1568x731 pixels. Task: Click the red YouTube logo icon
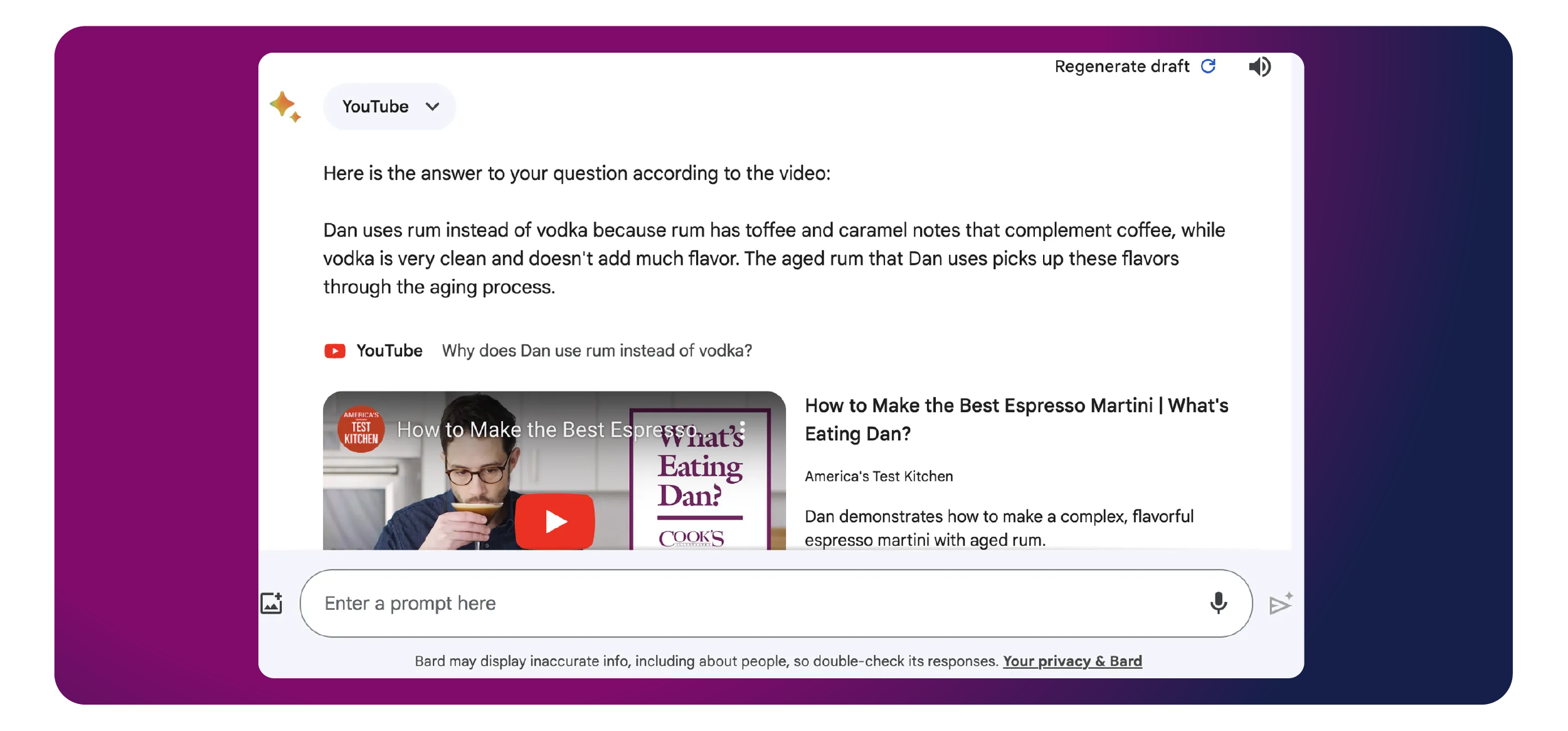click(x=334, y=351)
